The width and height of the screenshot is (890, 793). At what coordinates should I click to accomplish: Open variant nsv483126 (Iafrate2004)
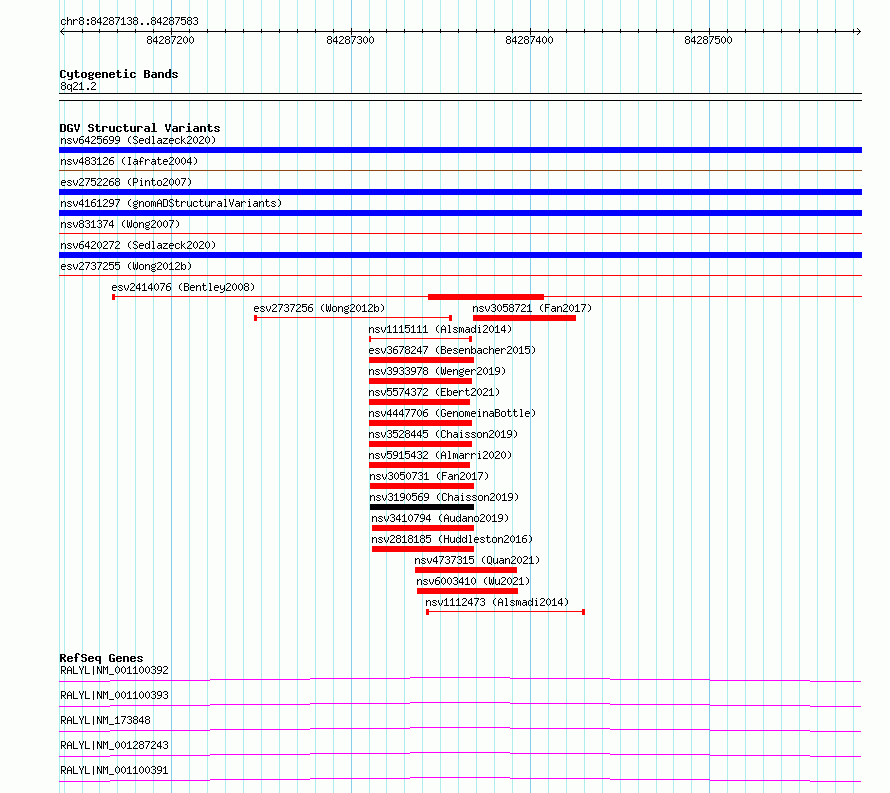point(129,161)
